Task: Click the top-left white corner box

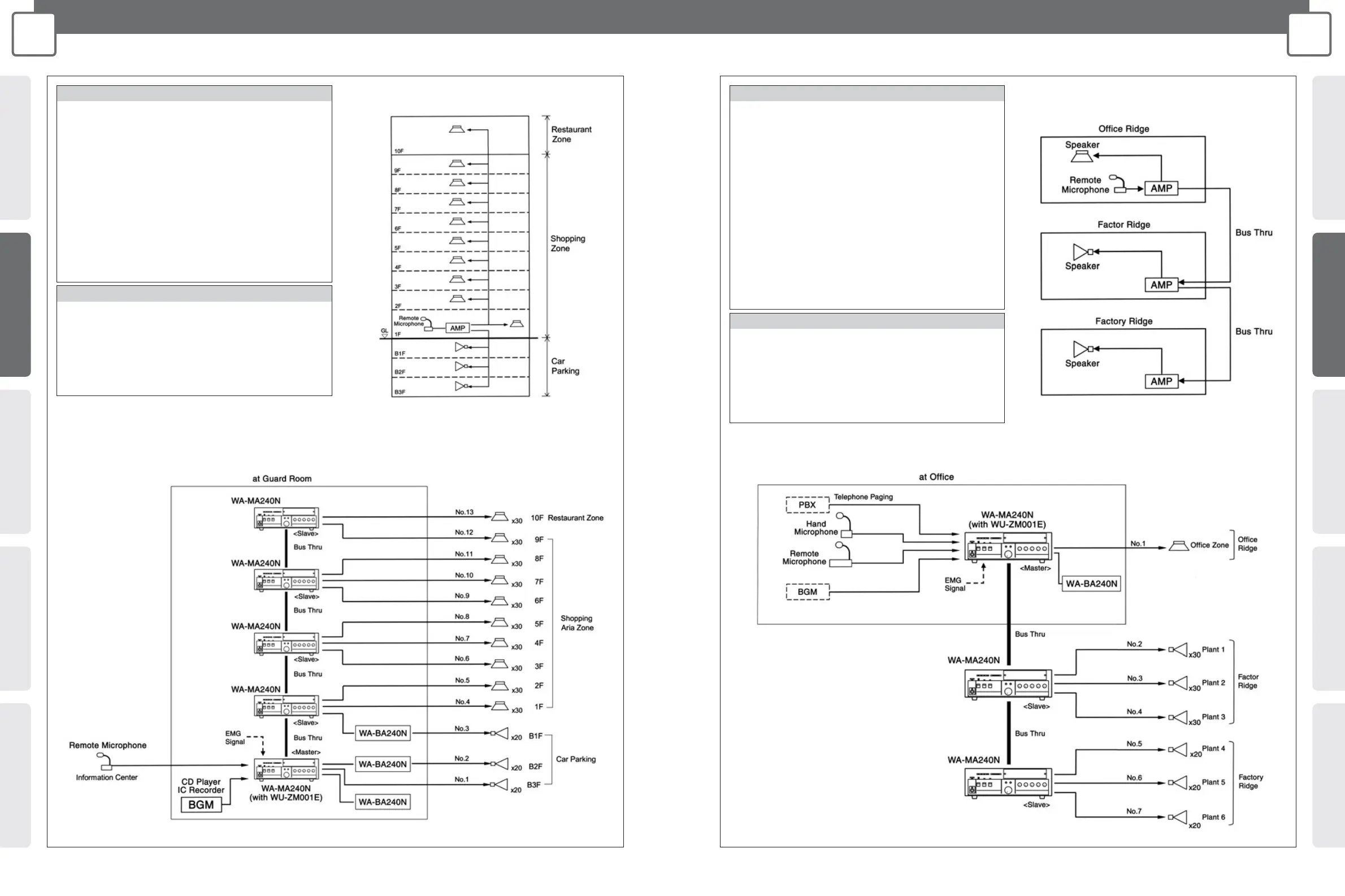Action: 34,34
